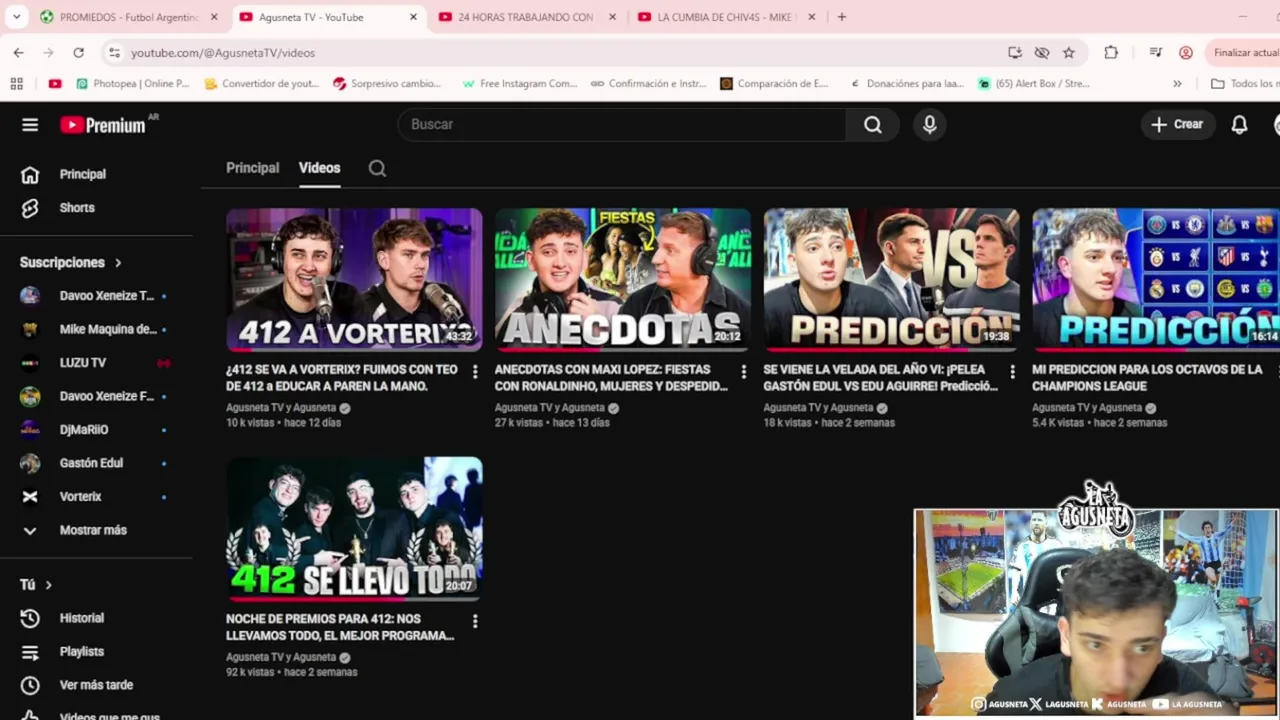This screenshot has height=720, width=1280.
Task: Open Alert Box / Stre... bookmark
Action: pyautogui.click(x=1034, y=83)
